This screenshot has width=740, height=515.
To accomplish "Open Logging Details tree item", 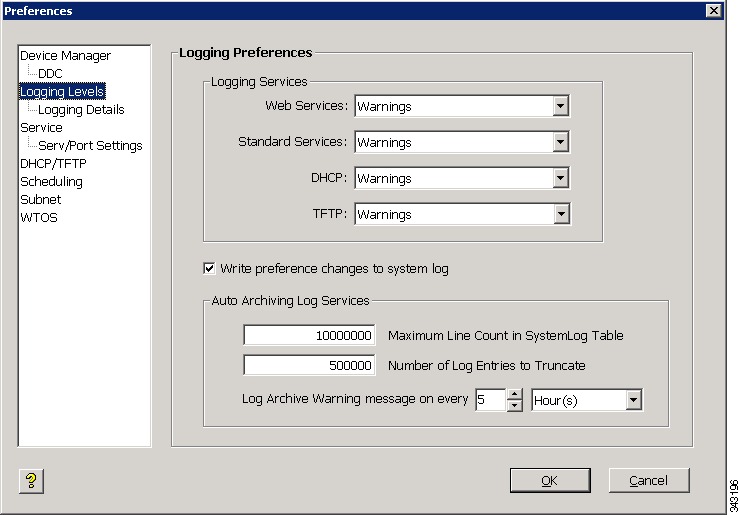I will (81, 110).
